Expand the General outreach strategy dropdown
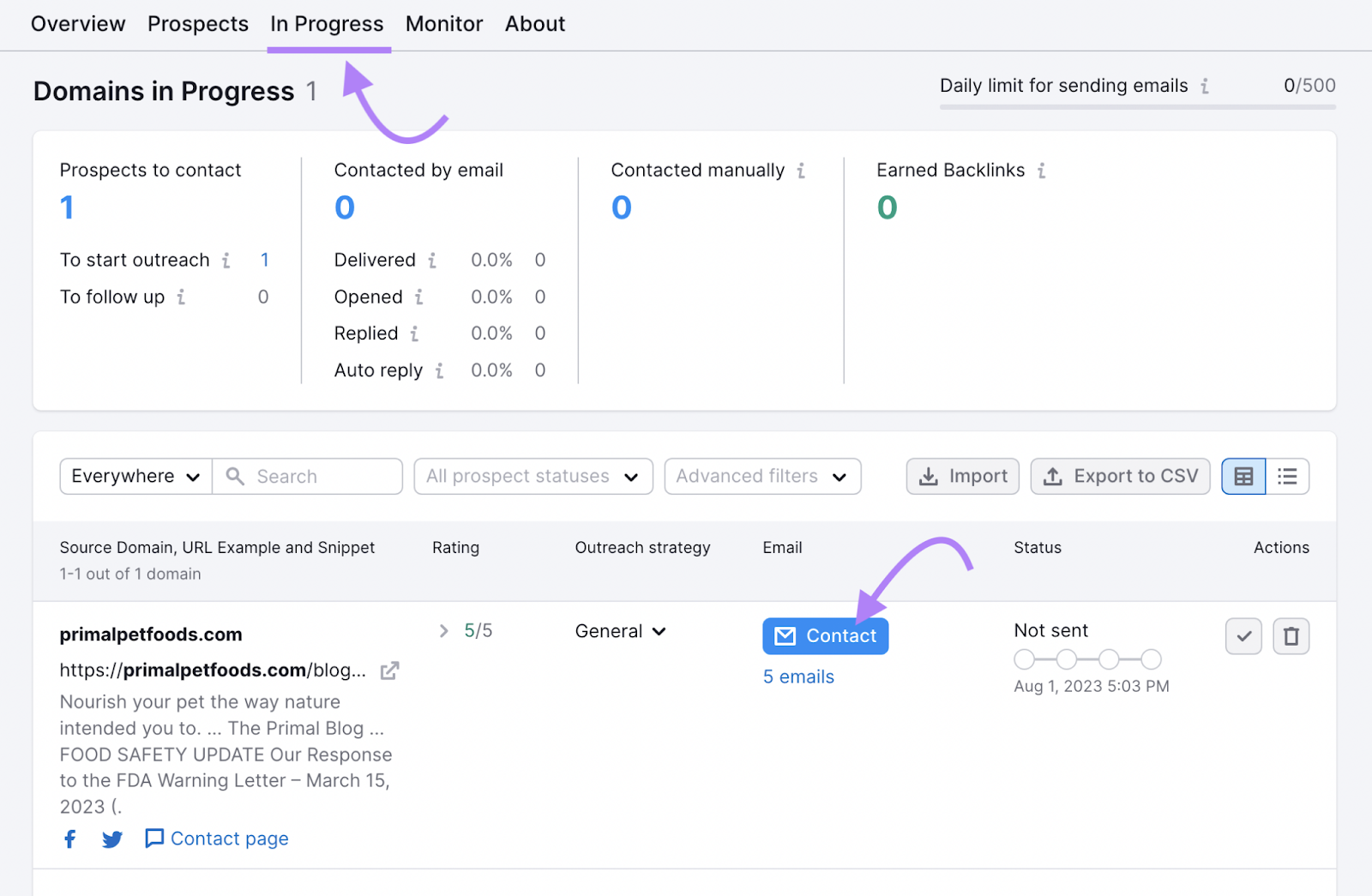 click(619, 631)
